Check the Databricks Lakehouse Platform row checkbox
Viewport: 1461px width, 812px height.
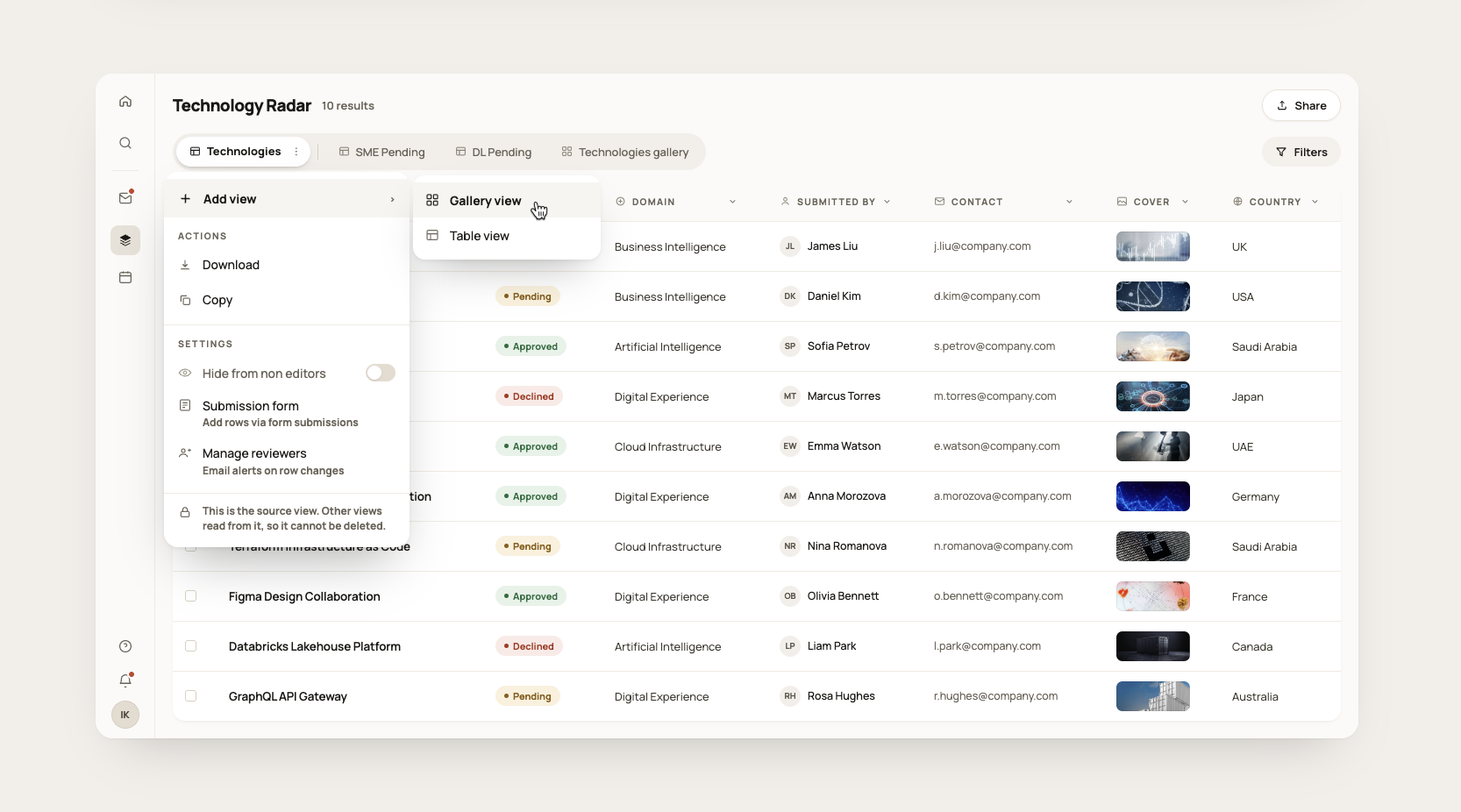[190, 646]
